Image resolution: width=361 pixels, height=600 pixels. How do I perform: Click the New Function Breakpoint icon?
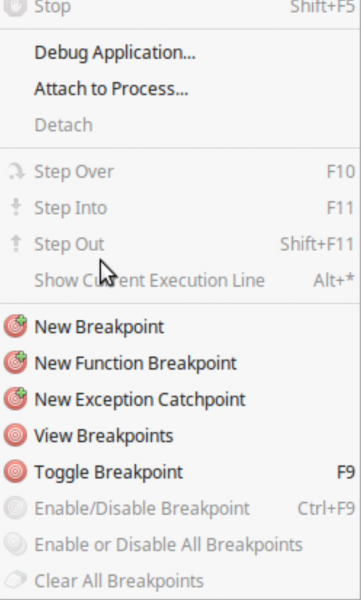(15, 363)
